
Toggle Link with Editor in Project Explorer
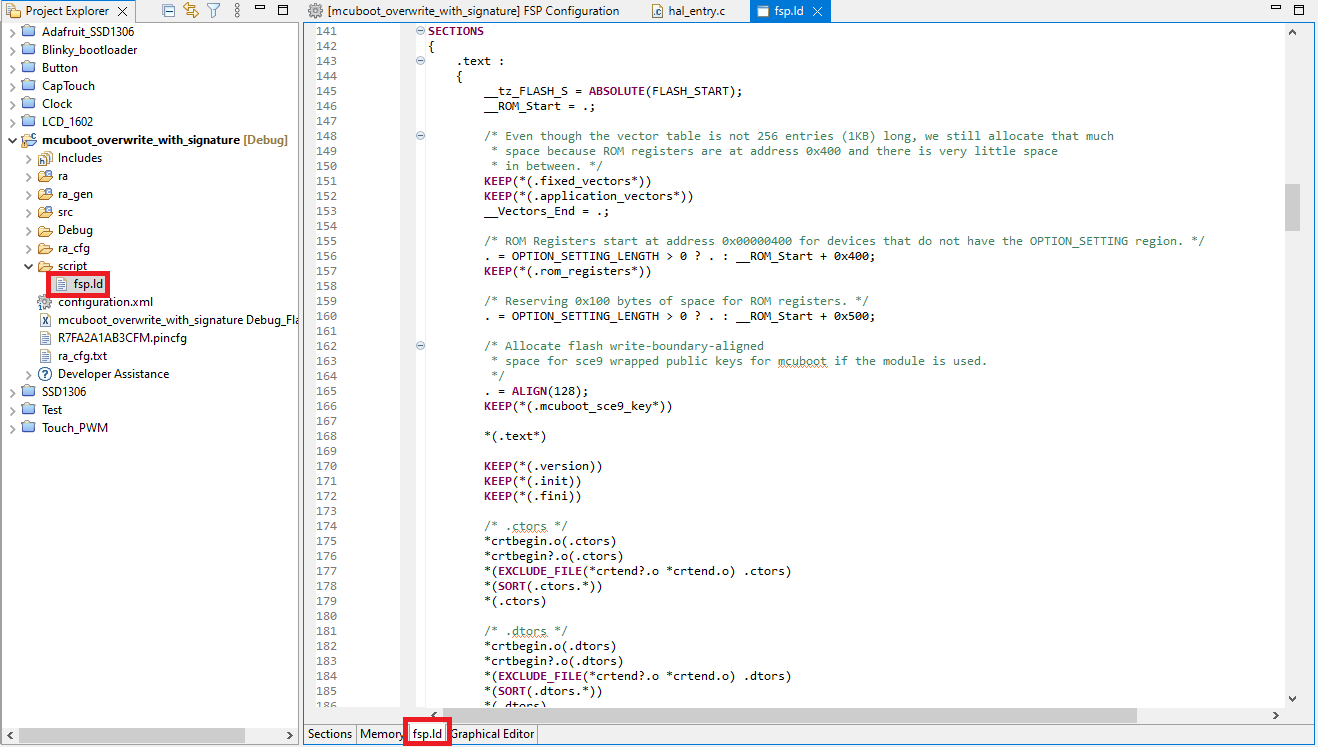coord(191,10)
